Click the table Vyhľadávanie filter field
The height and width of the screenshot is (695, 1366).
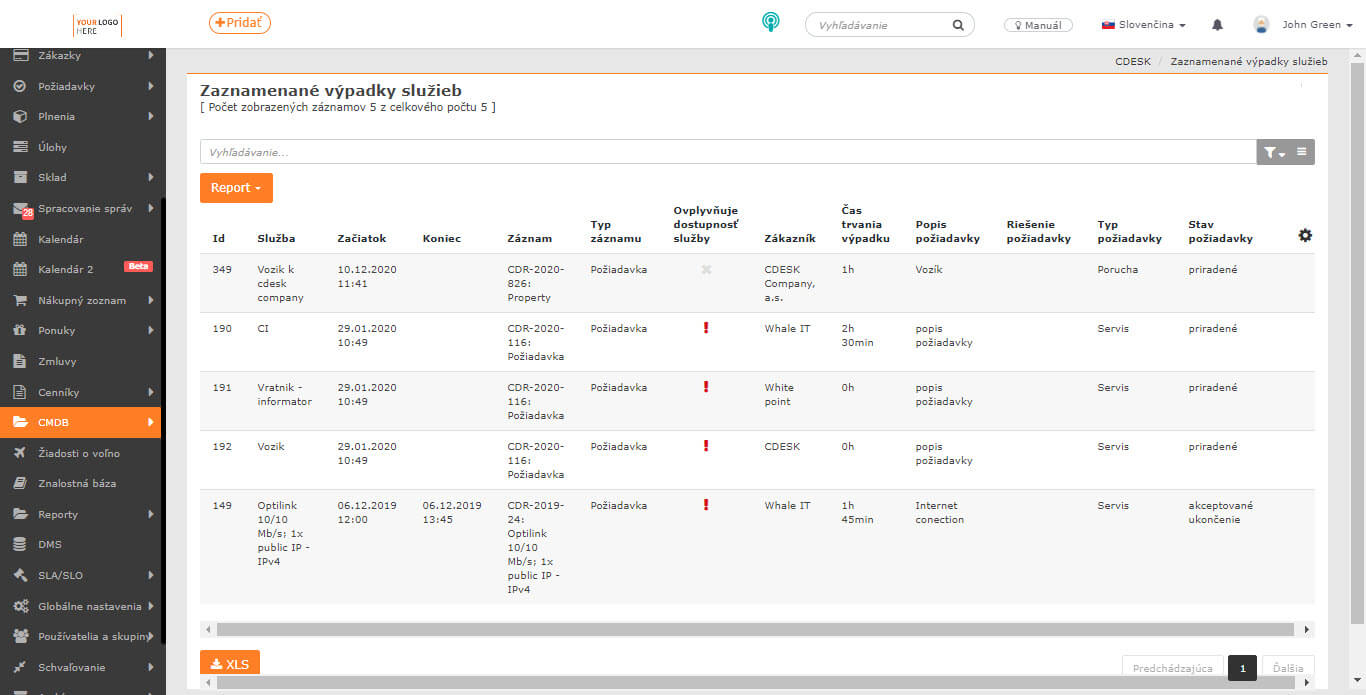728,152
